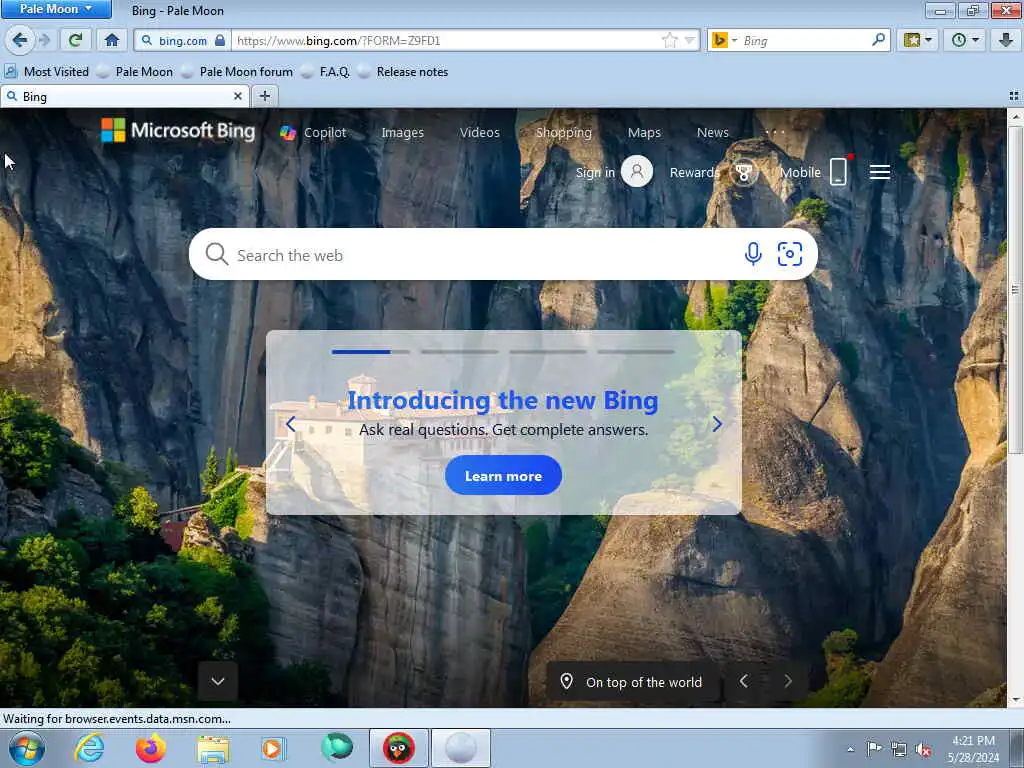The height and width of the screenshot is (768, 1024).
Task: Click the search magnifier in Bing box
Action: coord(216,254)
